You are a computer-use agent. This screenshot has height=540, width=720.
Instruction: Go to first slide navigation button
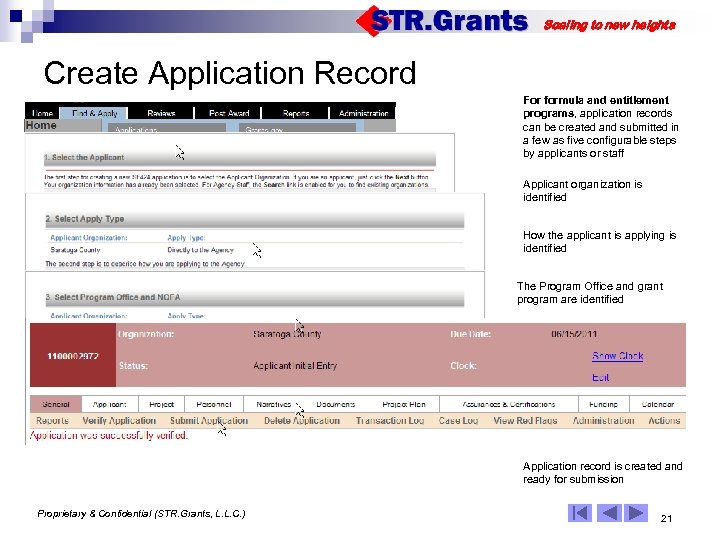pyautogui.click(x=579, y=513)
